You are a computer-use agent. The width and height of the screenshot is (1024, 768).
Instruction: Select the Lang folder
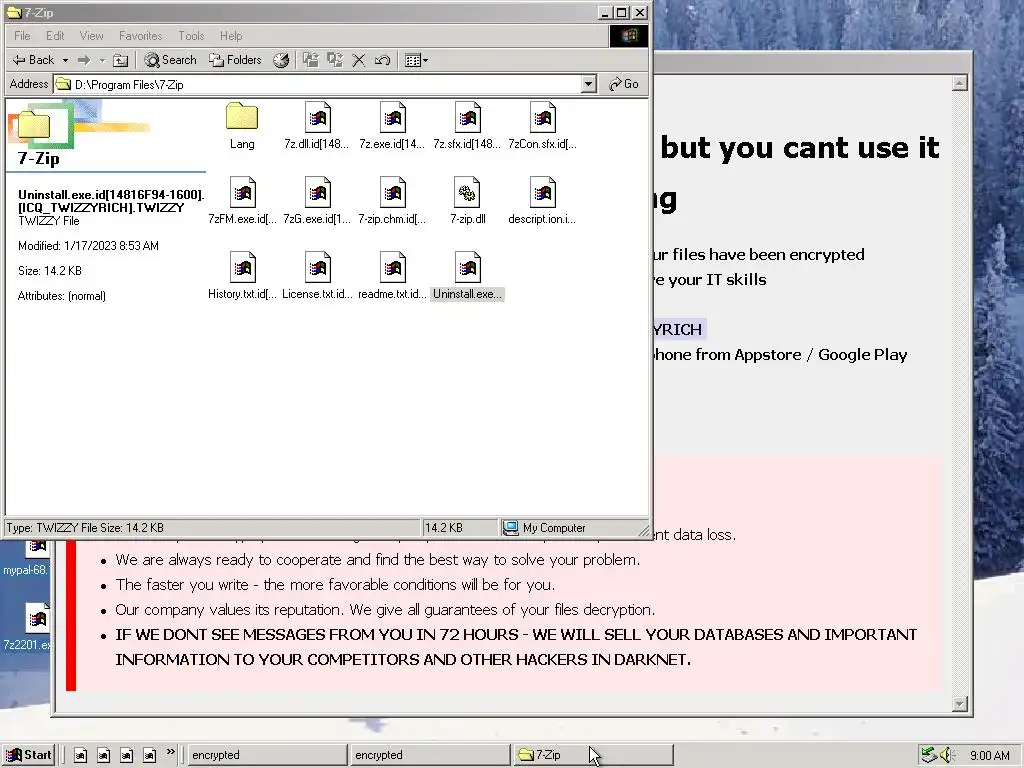tap(242, 126)
